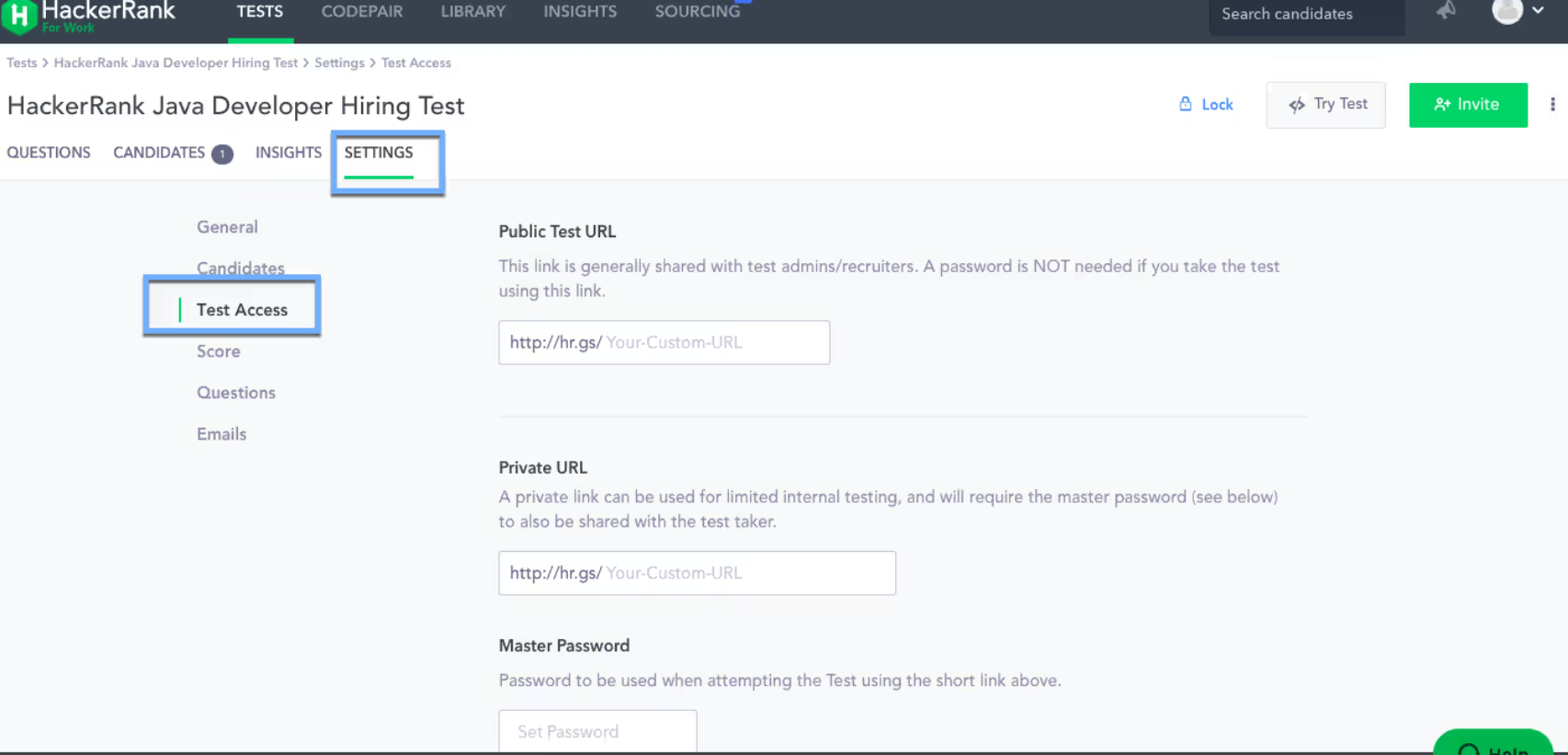Open the Help chat widget
The height and width of the screenshot is (755, 1568).
1493,743
